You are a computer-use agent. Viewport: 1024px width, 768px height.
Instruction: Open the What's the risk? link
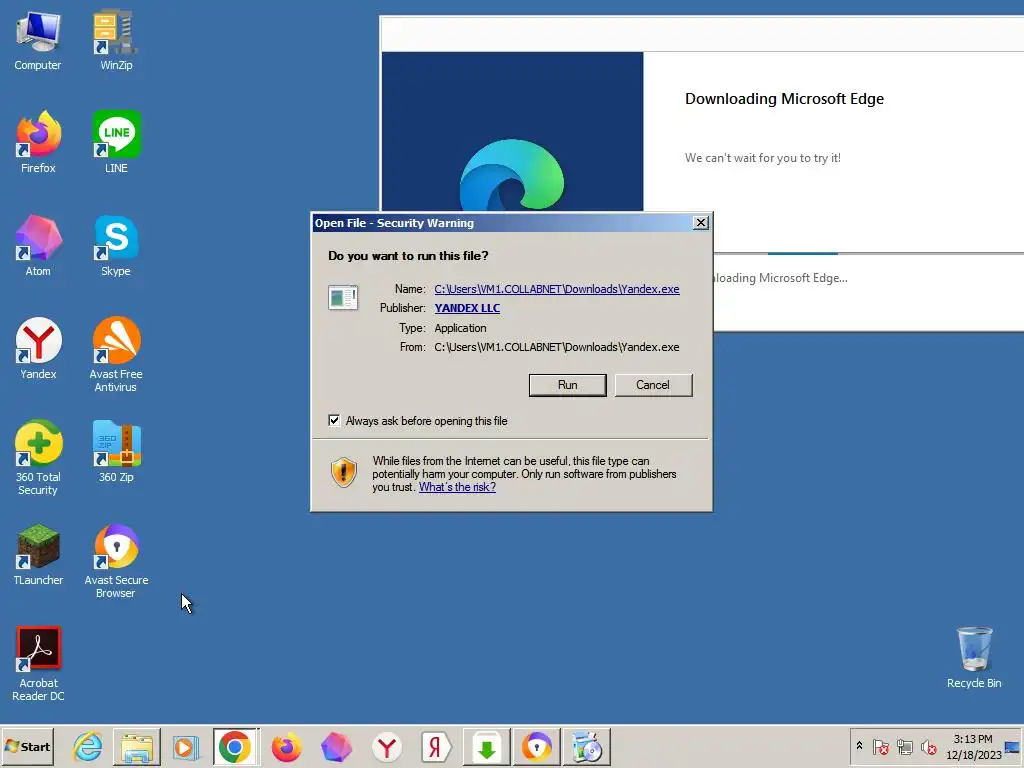coord(457,487)
